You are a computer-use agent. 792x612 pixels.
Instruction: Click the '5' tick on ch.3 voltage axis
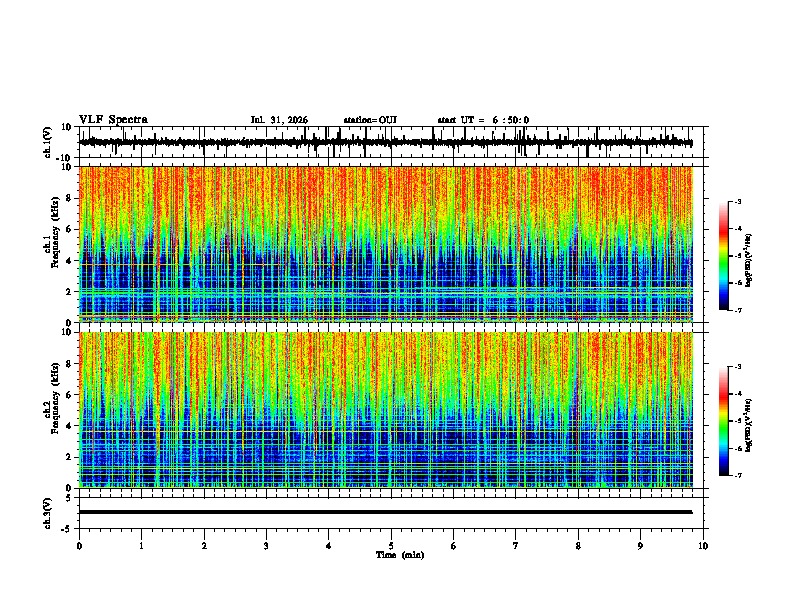click(70, 498)
